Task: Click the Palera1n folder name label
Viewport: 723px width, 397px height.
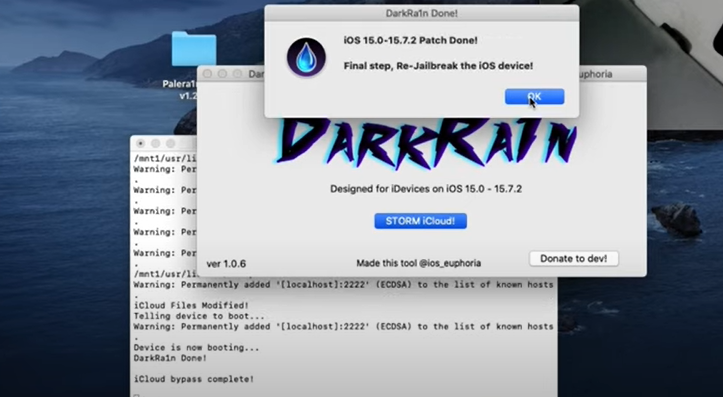Action: coord(180,90)
